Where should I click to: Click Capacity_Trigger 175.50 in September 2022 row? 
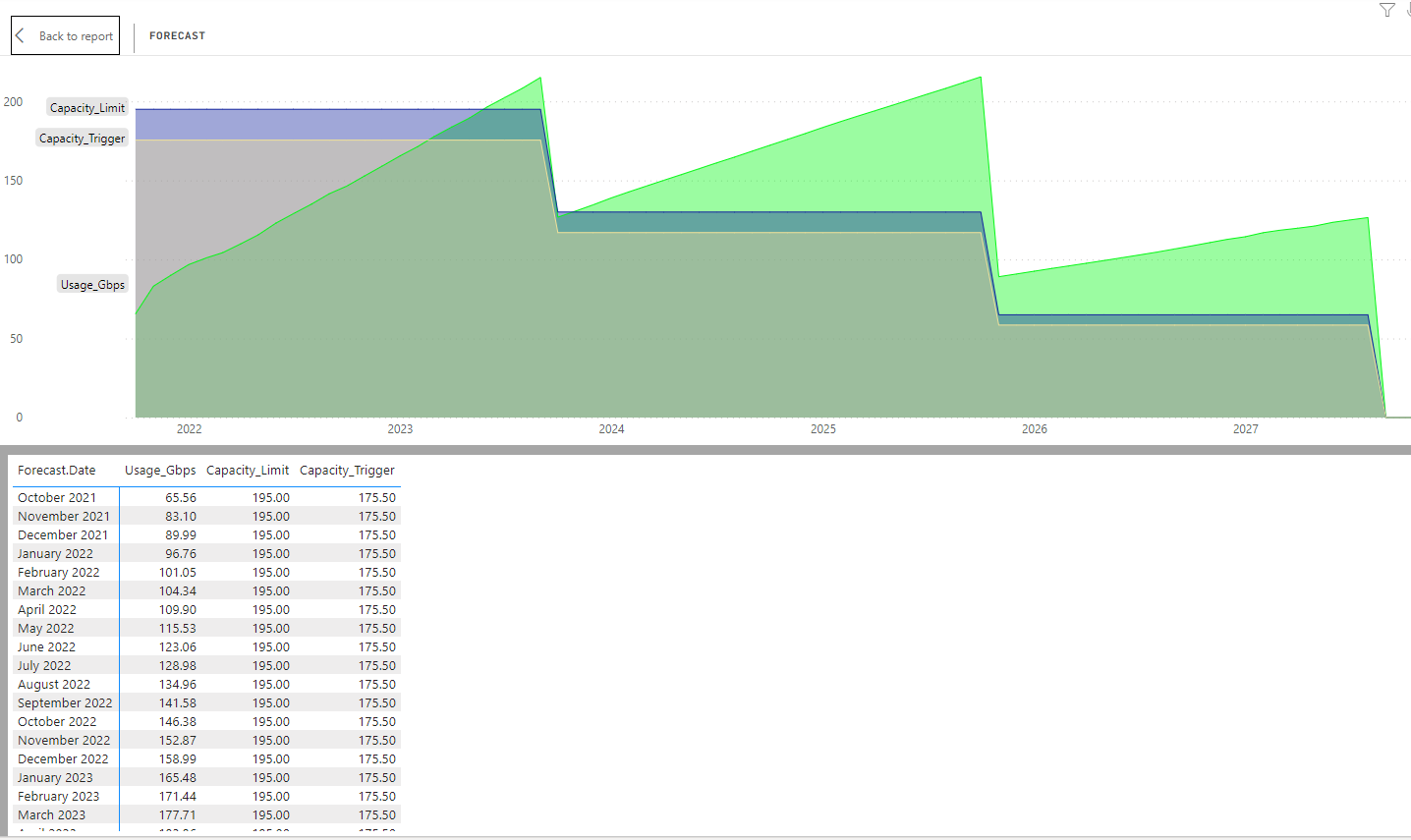point(377,703)
